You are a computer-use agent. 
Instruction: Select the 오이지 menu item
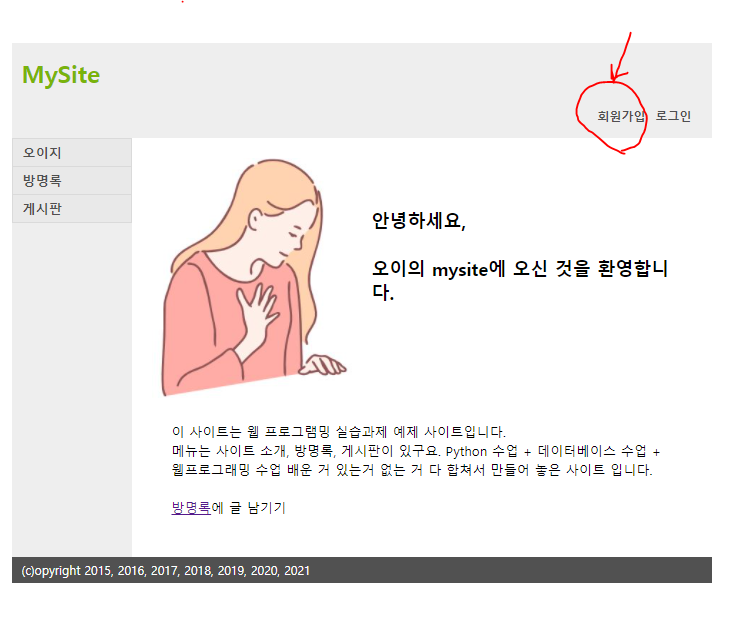(x=72, y=153)
